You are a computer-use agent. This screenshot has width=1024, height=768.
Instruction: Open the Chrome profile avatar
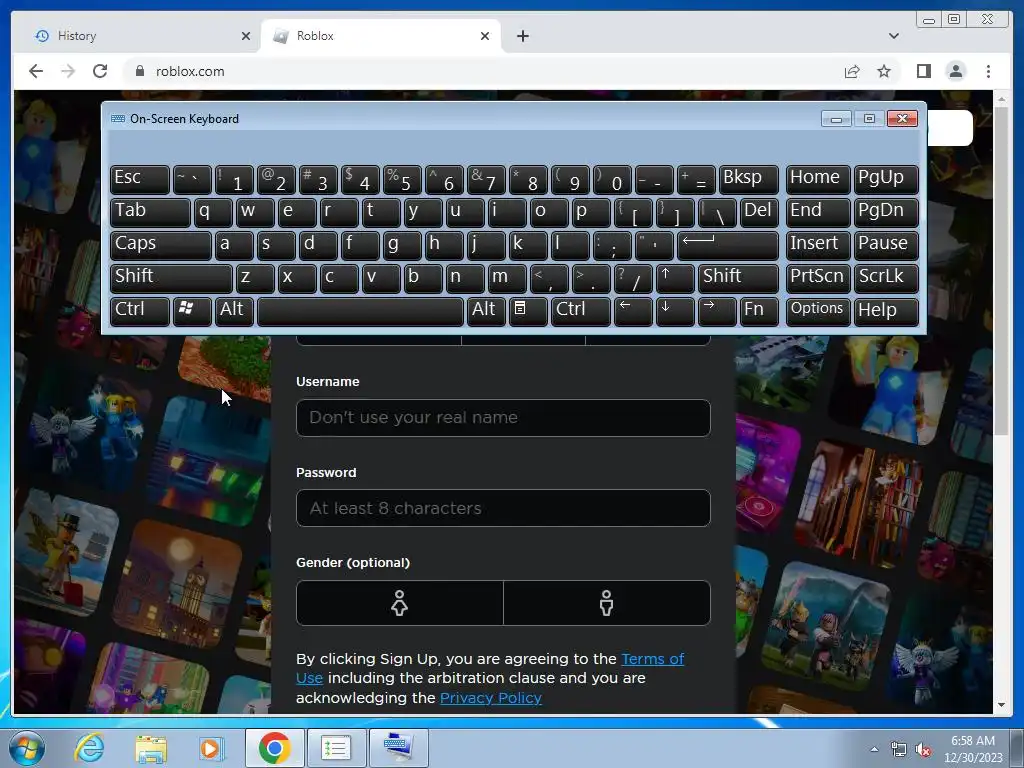pyautogui.click(x=955, y=71)
